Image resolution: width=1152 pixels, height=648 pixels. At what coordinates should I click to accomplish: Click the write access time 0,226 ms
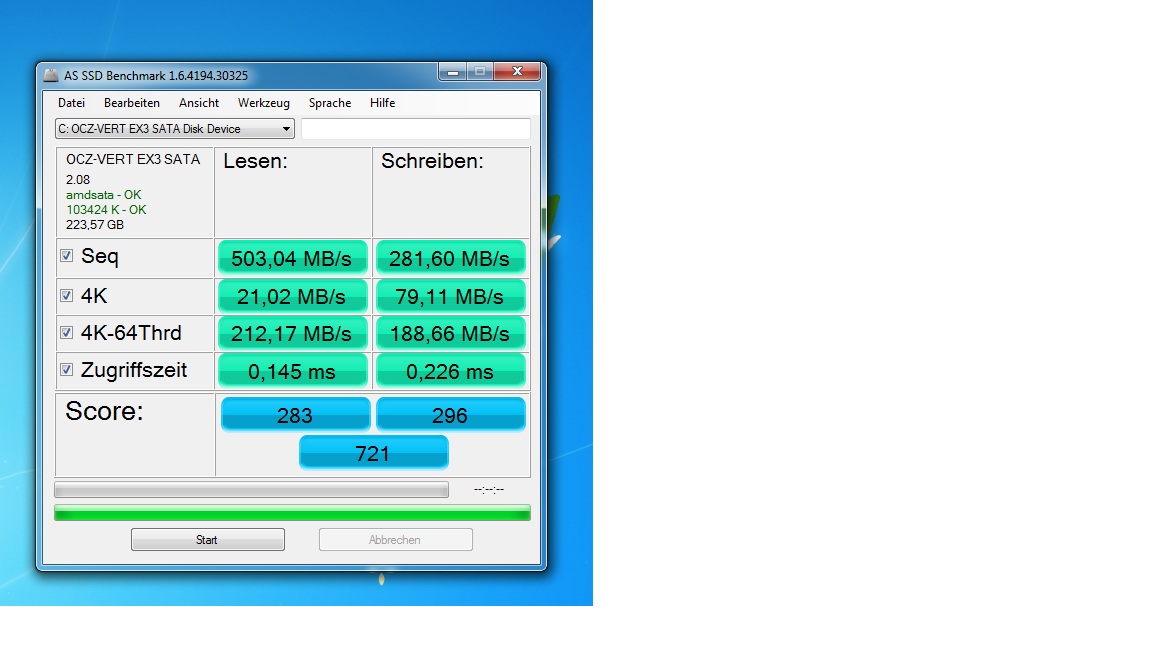[x=450, y=371]
